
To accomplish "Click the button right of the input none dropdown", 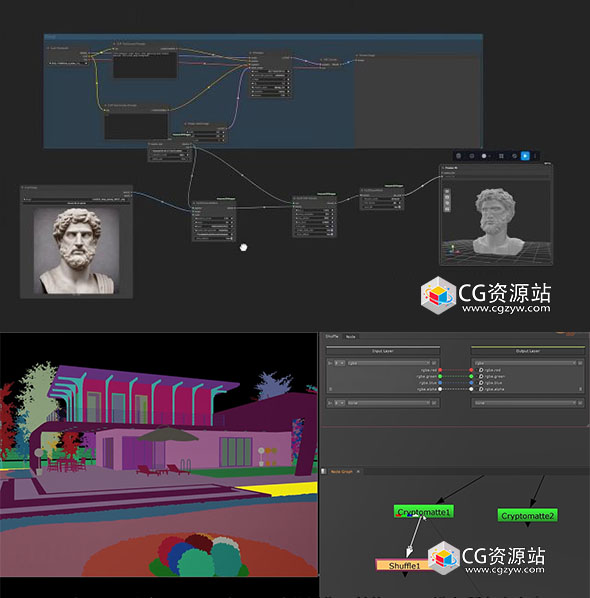I will coord(434,403).
